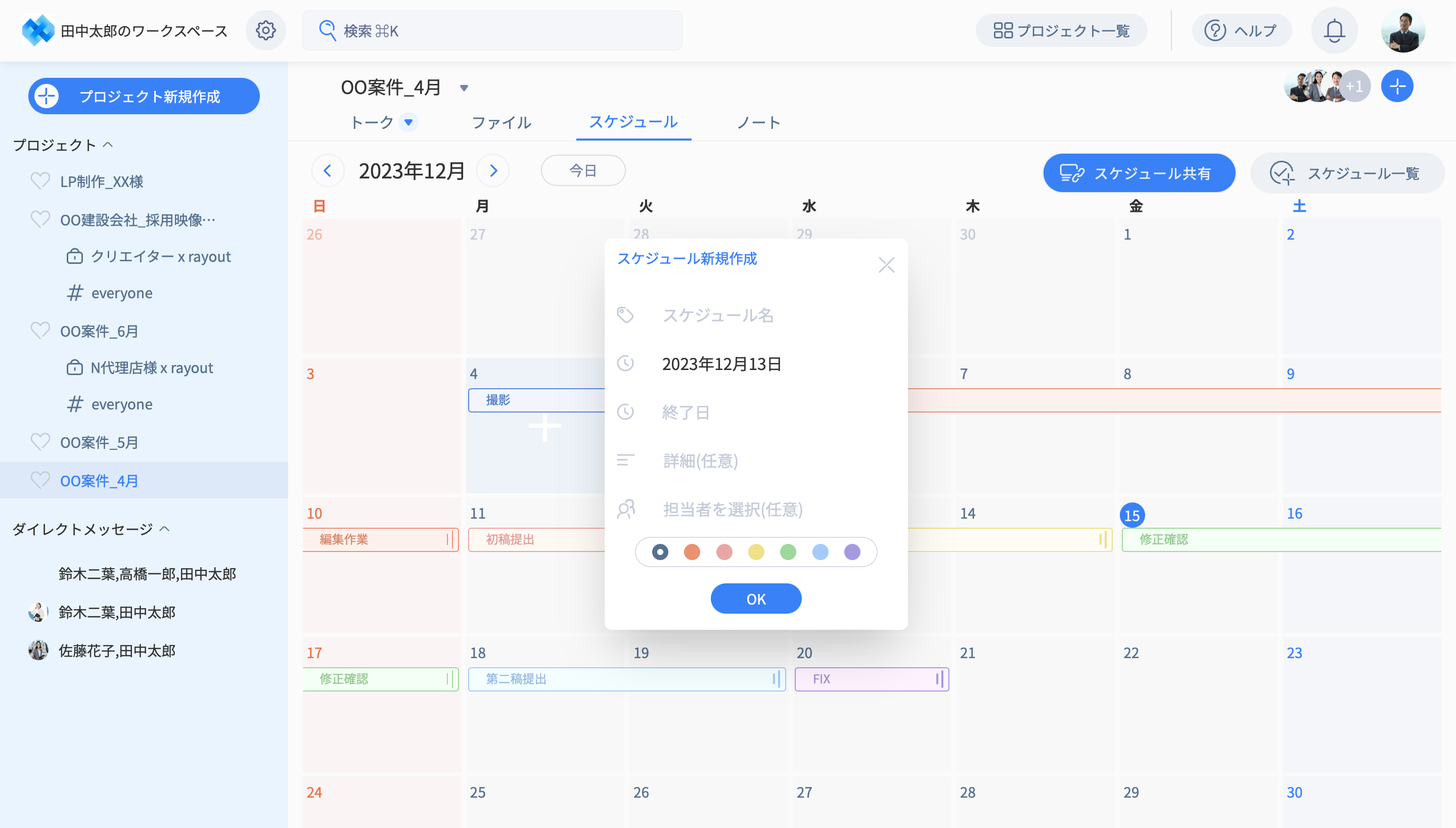Select the green color swatch

pos(788,551)
